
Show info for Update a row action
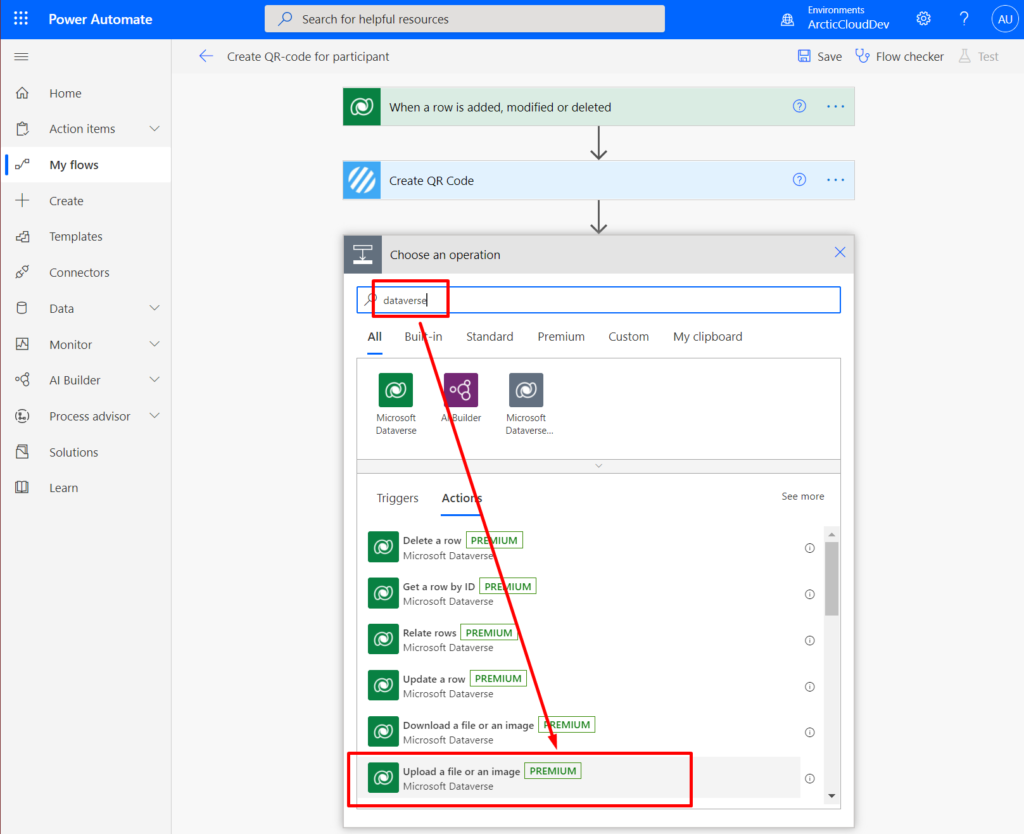coord(810,686)
